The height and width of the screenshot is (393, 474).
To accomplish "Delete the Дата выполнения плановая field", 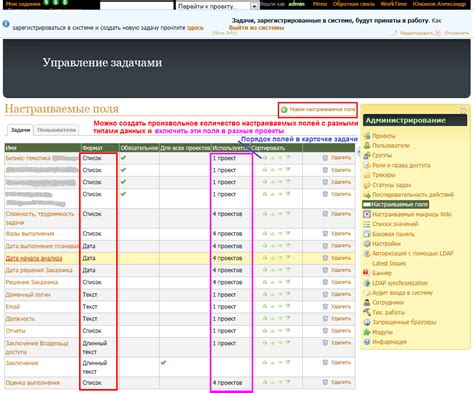I will [x=341, y=246].
